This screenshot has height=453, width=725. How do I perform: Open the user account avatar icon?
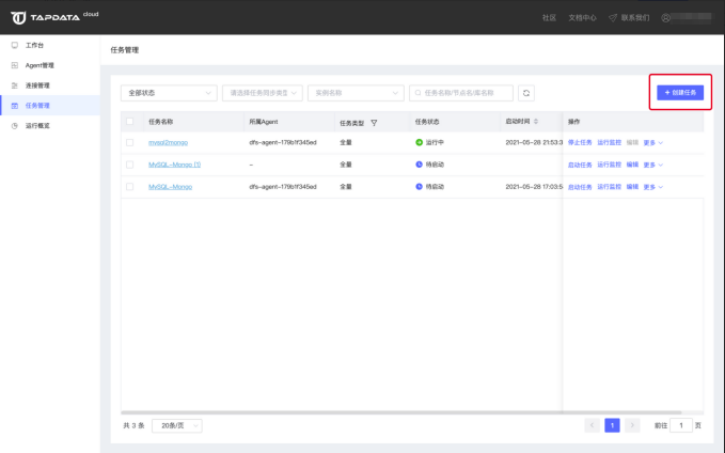click(666, 18)
